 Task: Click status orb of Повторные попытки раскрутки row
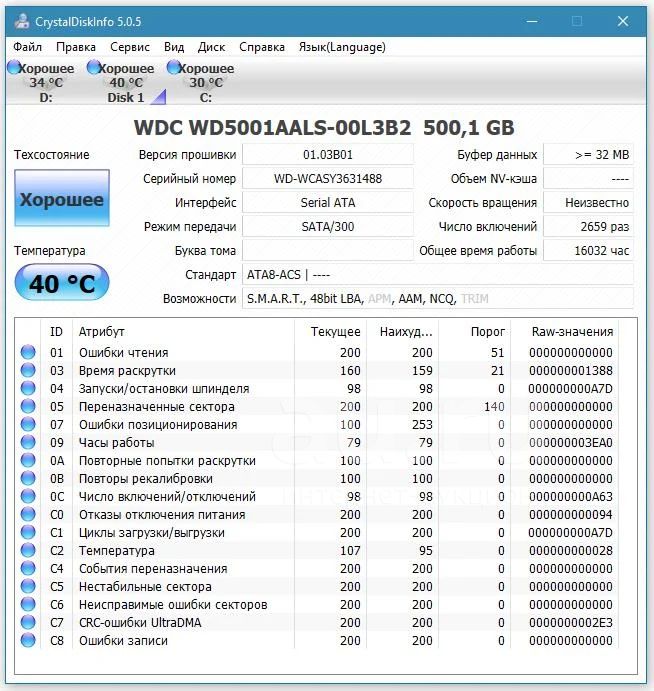28,460
